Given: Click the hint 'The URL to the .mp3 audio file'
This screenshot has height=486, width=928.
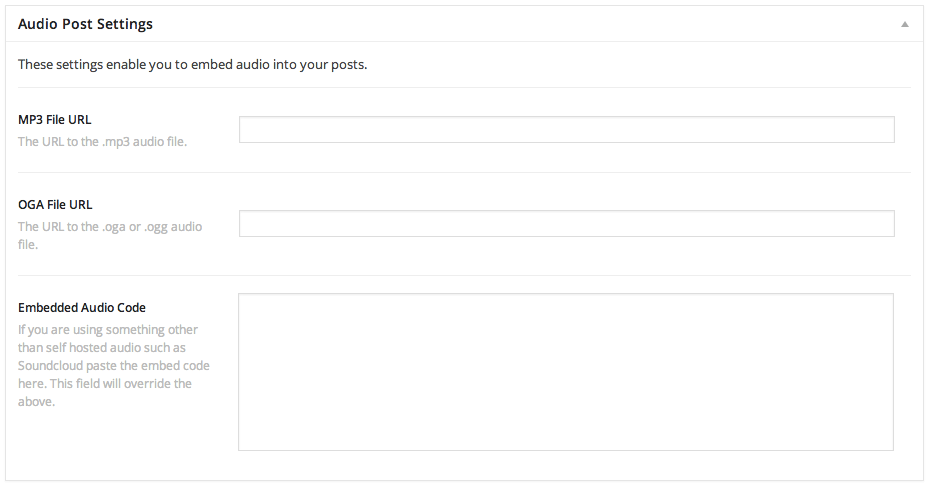Looking at the screenshot, I should click(102, 142).
